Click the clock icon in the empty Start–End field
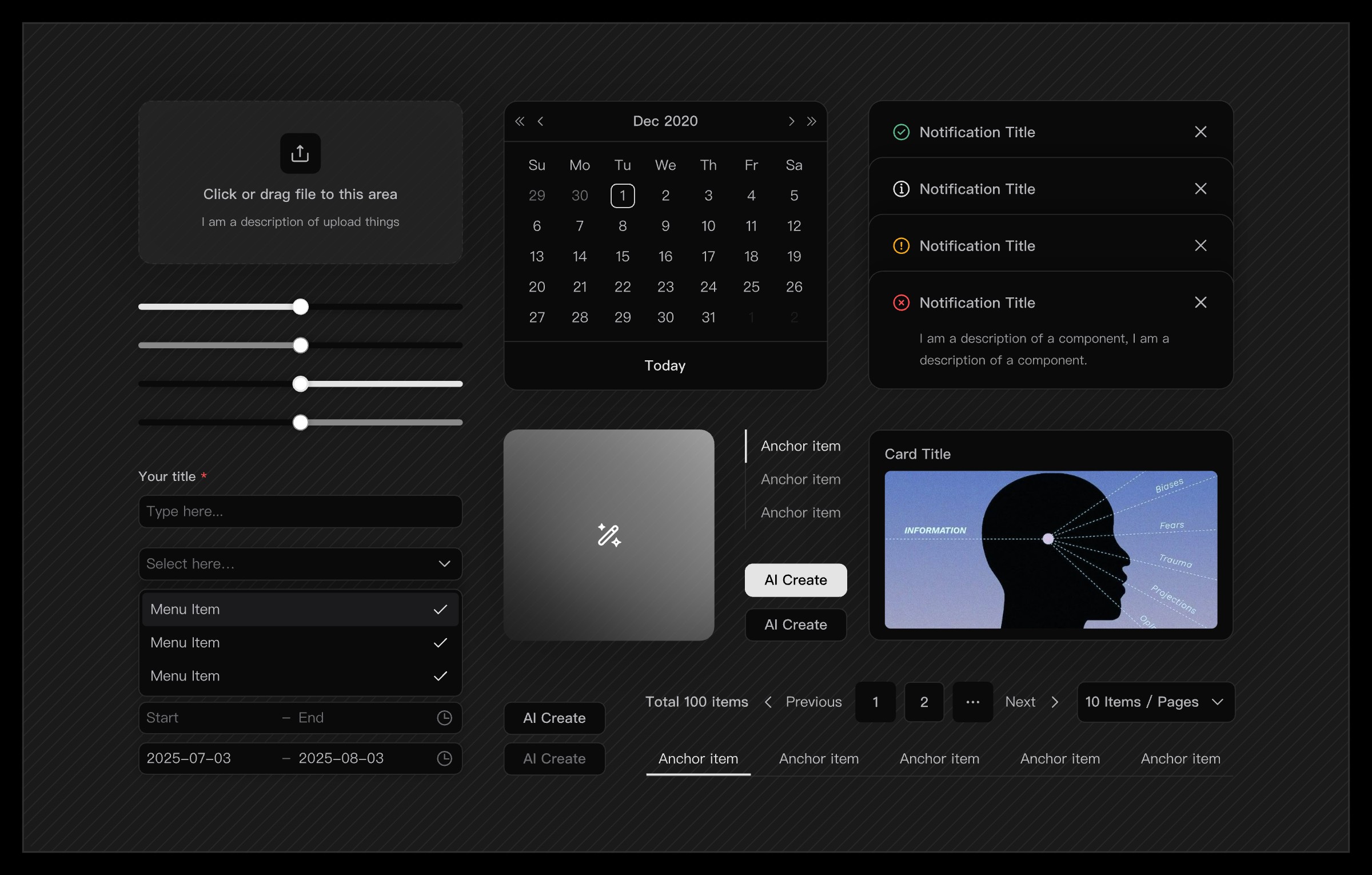This screenshot has width=1372, height=875. pyautogui.click(x=444, y=718)
